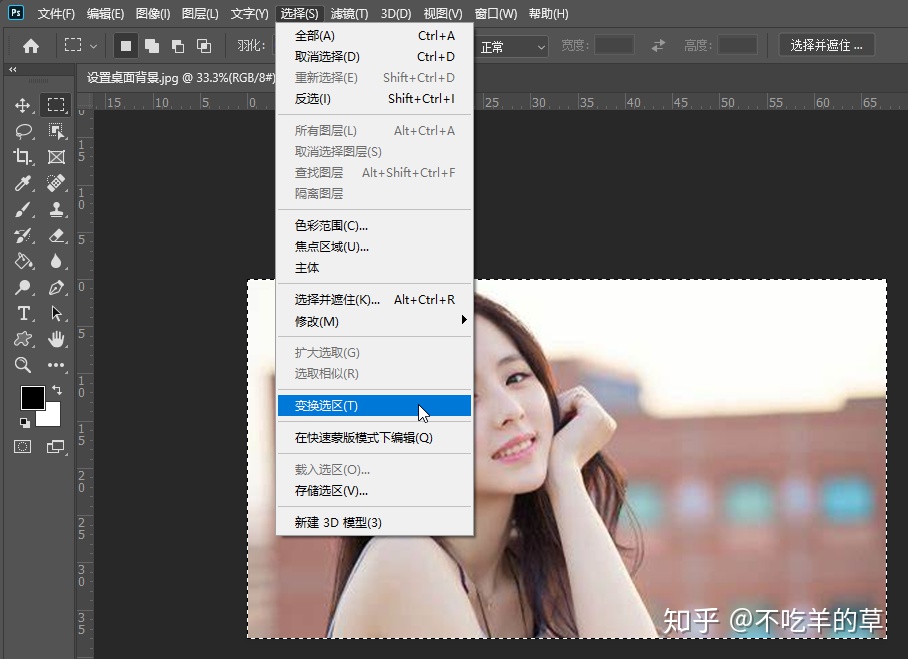908x659 pixels.
Task: Choose Add to Selection mode
Action: 152,46
